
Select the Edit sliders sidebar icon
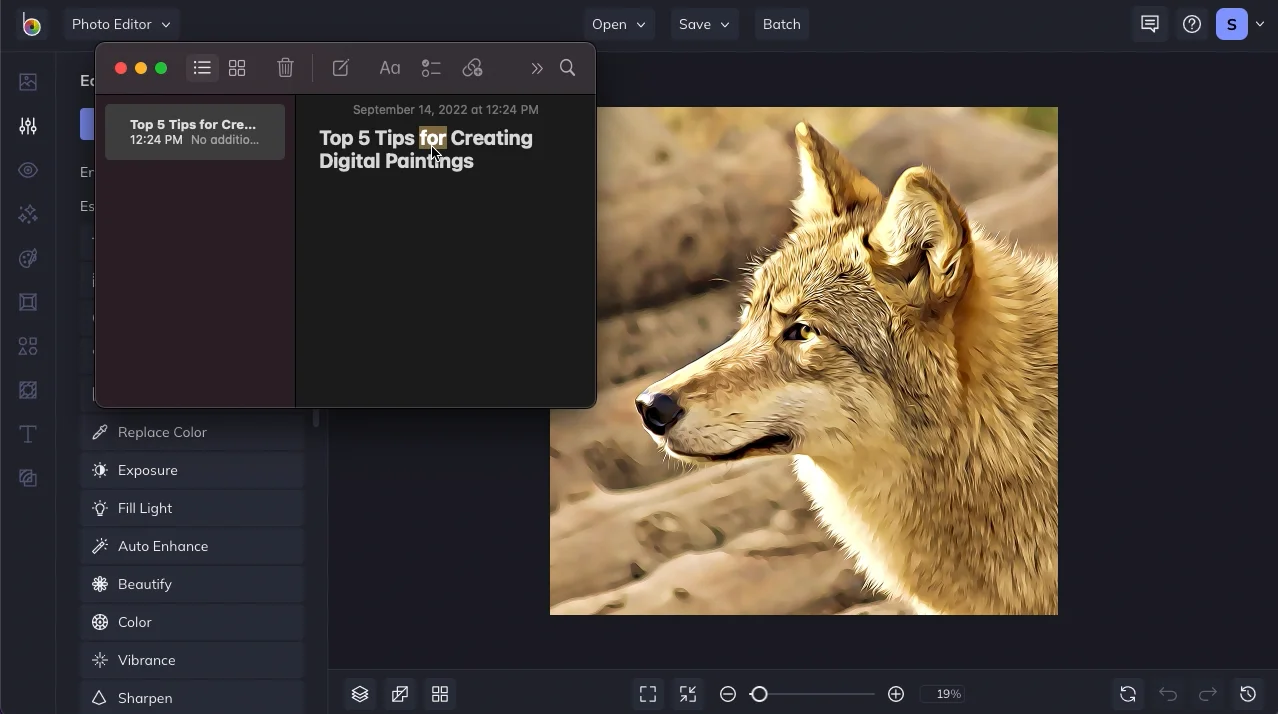coord(28,126)
